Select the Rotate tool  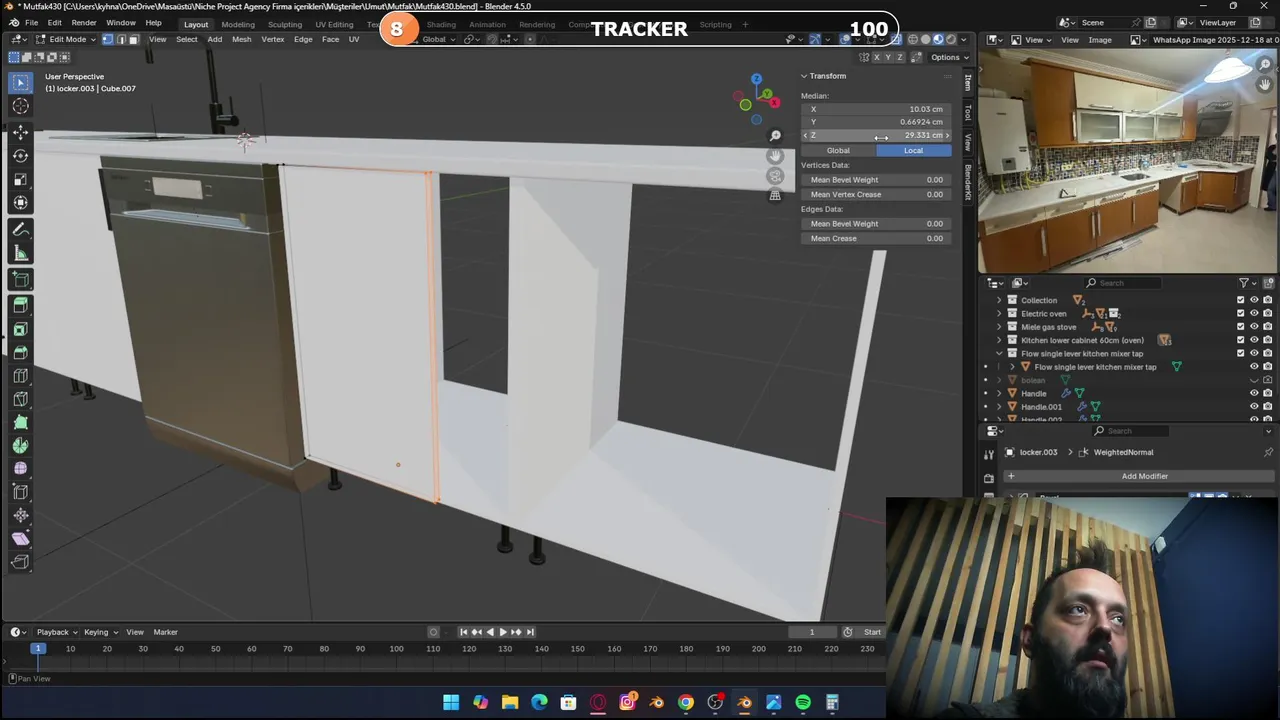20,156
